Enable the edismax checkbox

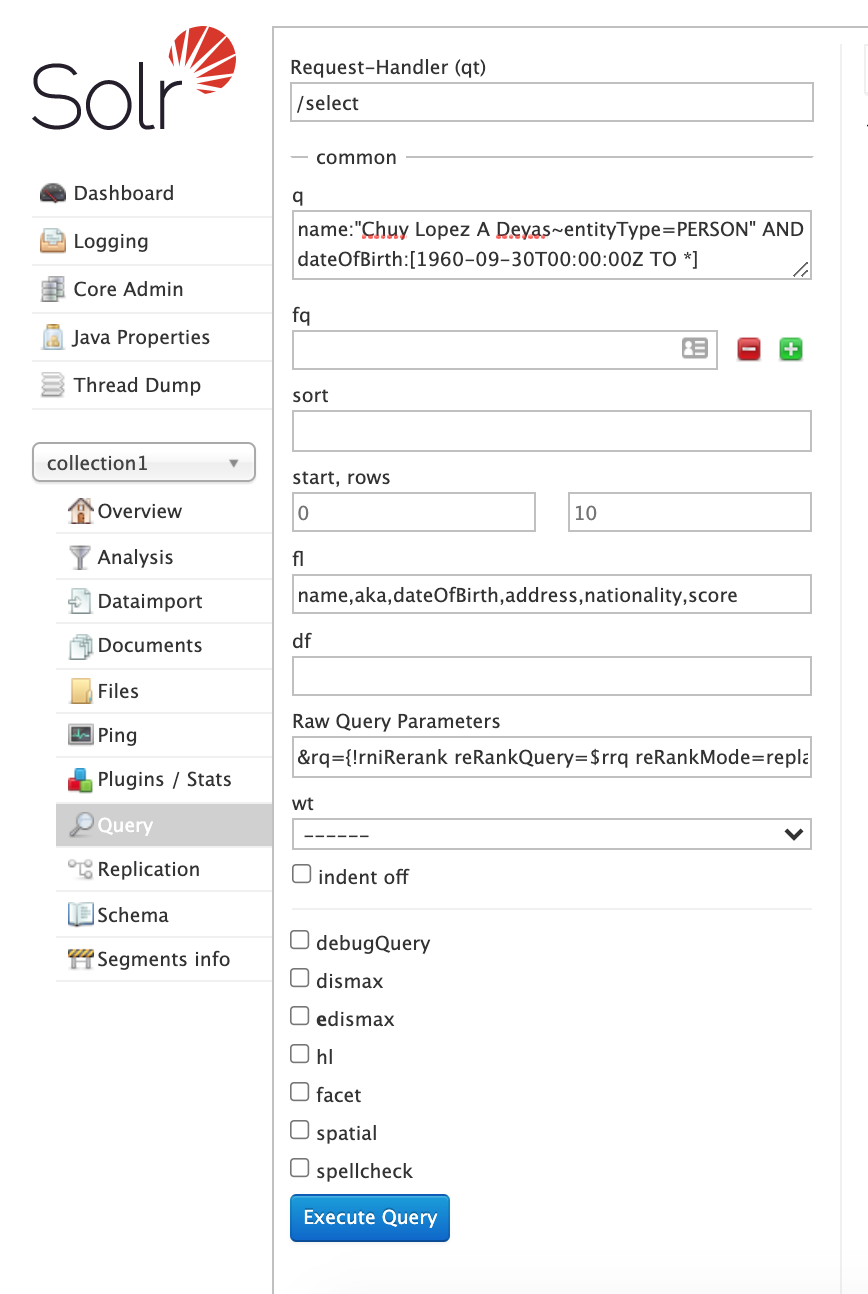[x=299, y=1016]
